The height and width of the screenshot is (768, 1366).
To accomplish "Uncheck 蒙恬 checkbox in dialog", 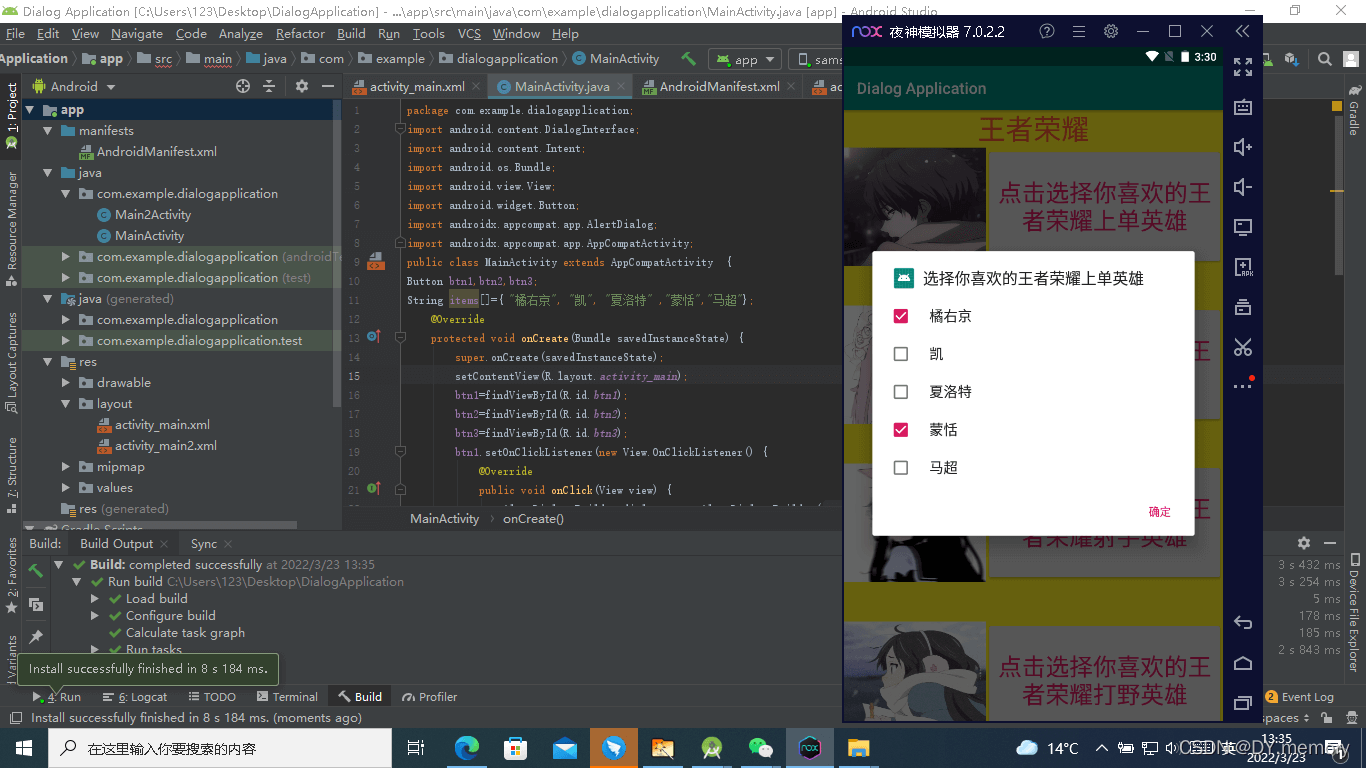I will pos(901,430).
